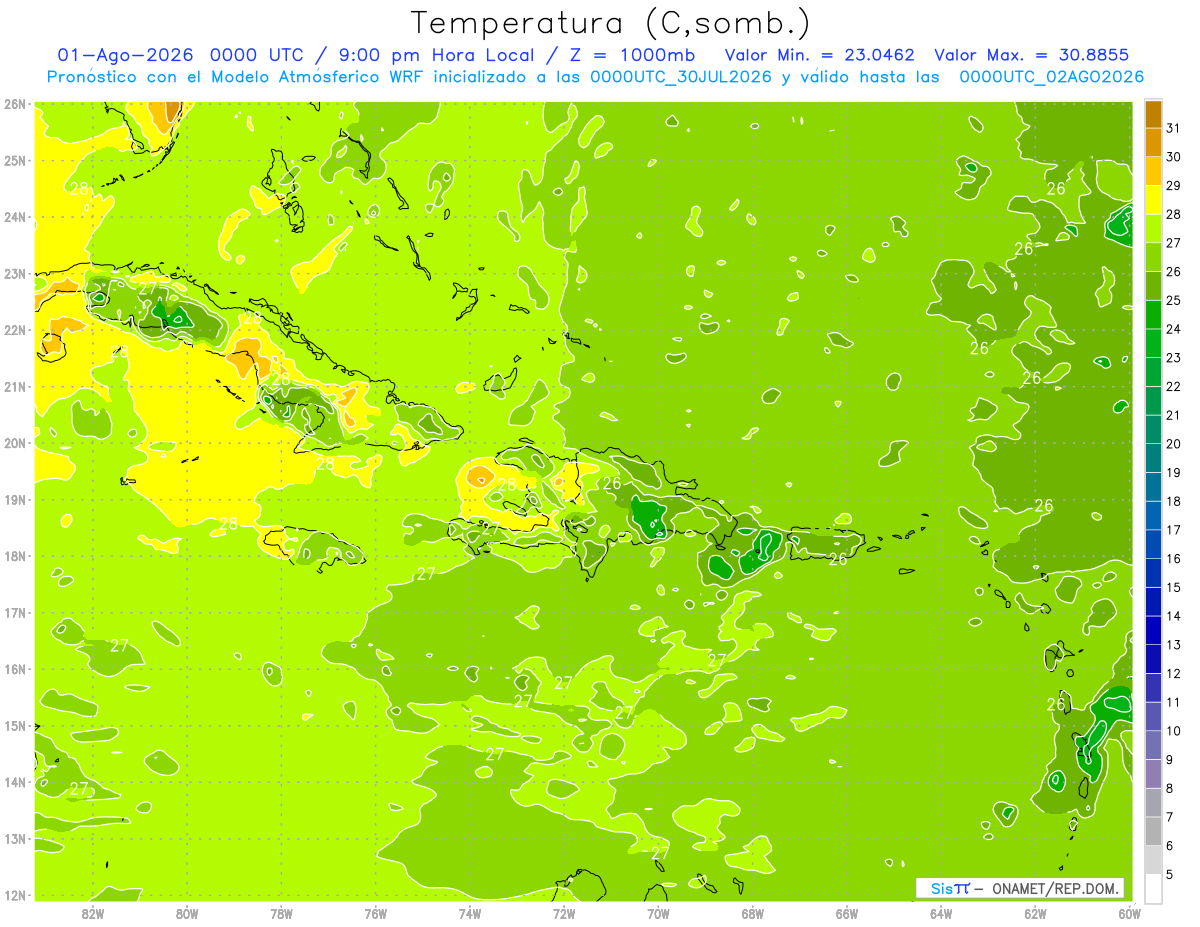Click the 72W longitude axis label
1200x927 pixels.
[x=564, y=913]
